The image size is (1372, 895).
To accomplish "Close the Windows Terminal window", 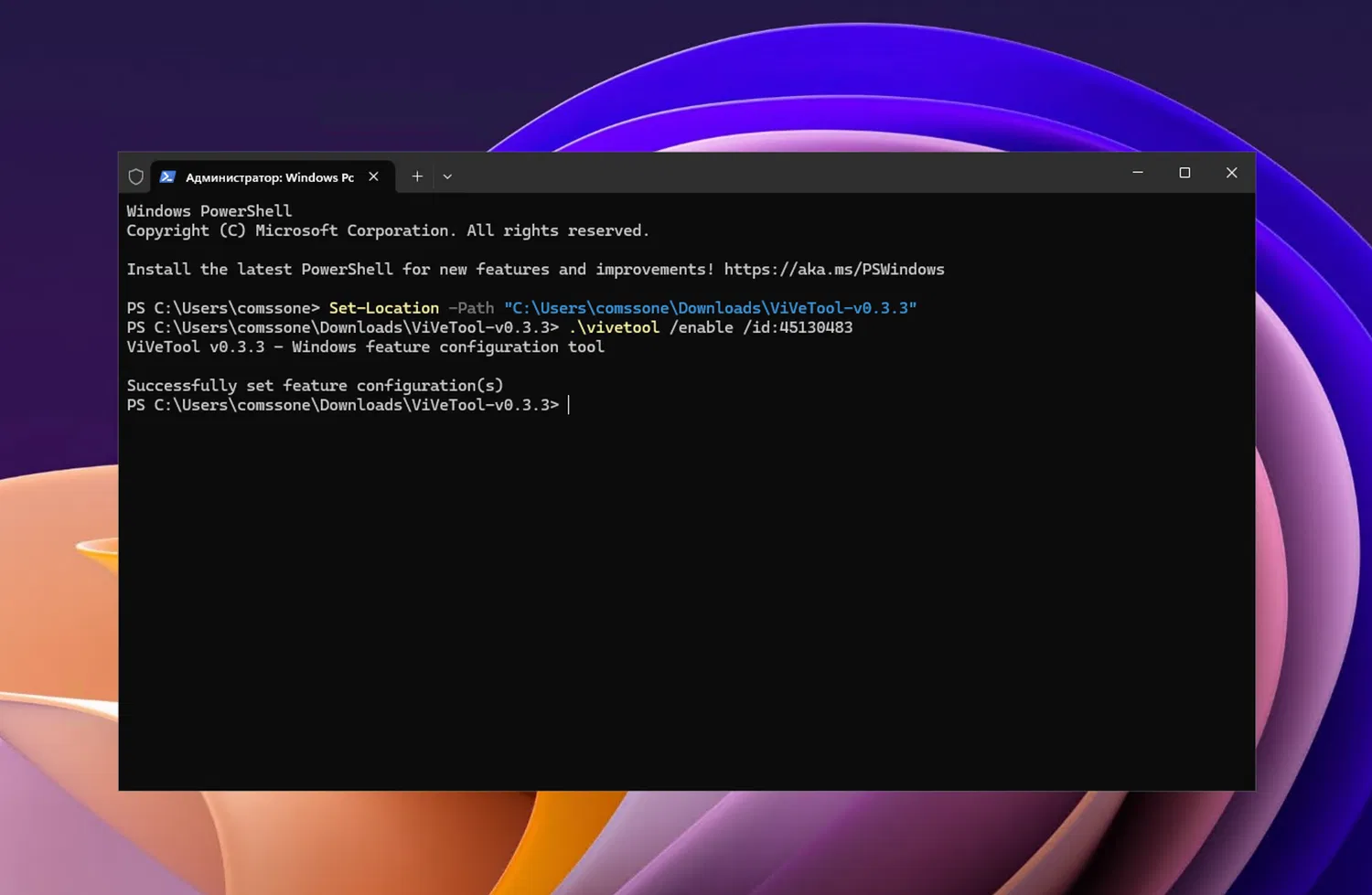I will coord(1232,173).
